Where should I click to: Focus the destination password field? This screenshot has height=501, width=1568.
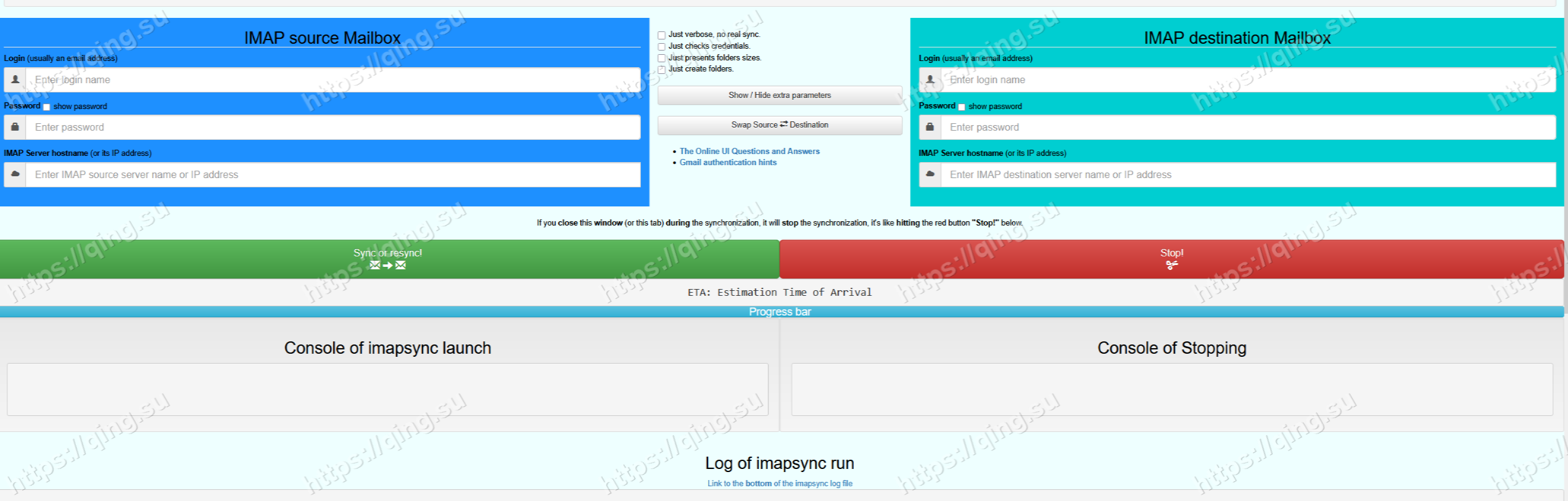(1248, 128)
